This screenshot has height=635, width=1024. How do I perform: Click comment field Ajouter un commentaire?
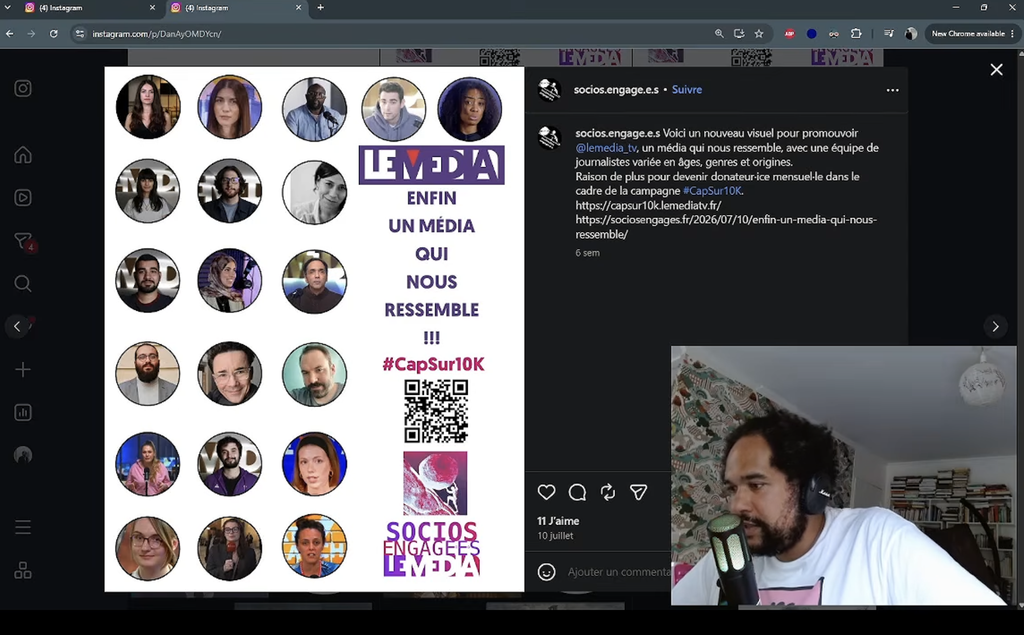619,572
